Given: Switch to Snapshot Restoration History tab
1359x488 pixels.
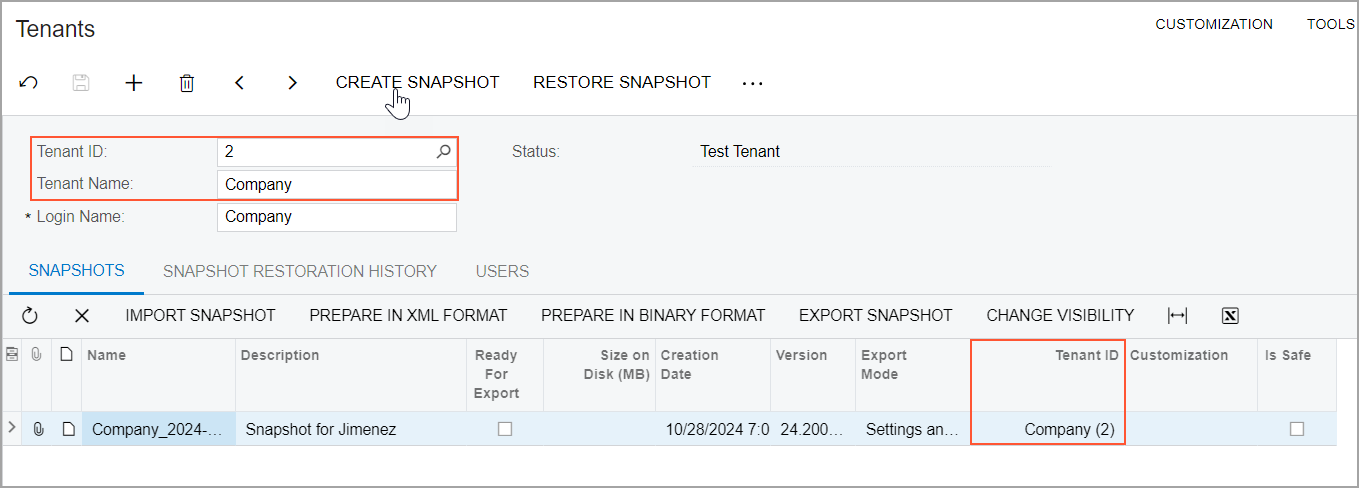Looking at the screenshot, I should point(300,271).
